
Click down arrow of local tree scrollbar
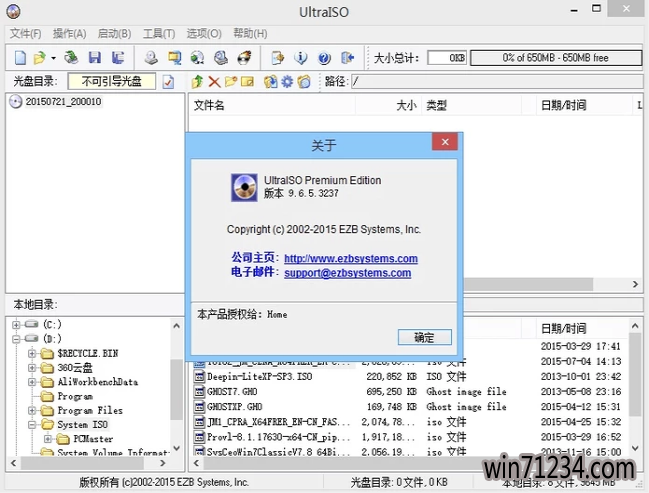point(177,448)
